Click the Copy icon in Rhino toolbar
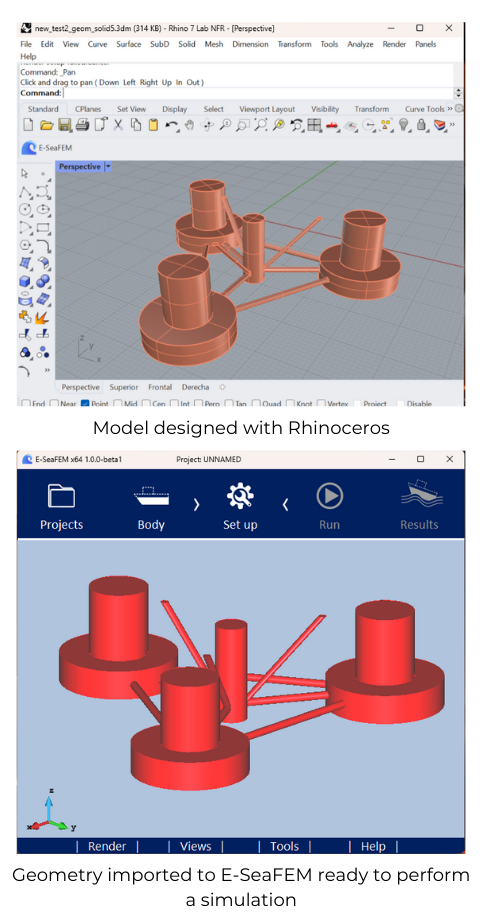This screenshot has width=480, height=923. [135, 125]
